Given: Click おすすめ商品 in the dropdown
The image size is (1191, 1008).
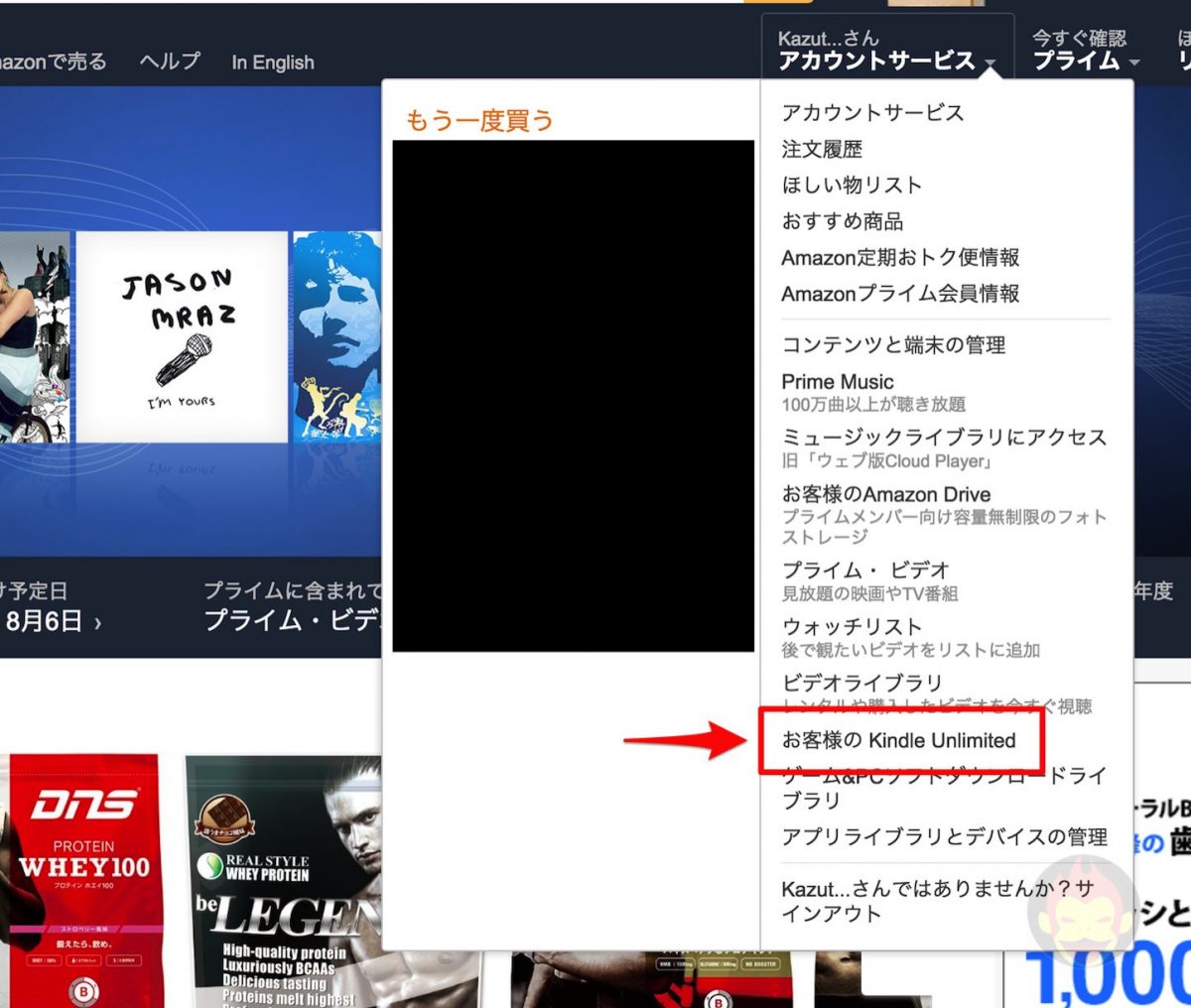Looking at the screenshot, I should 842,221.
